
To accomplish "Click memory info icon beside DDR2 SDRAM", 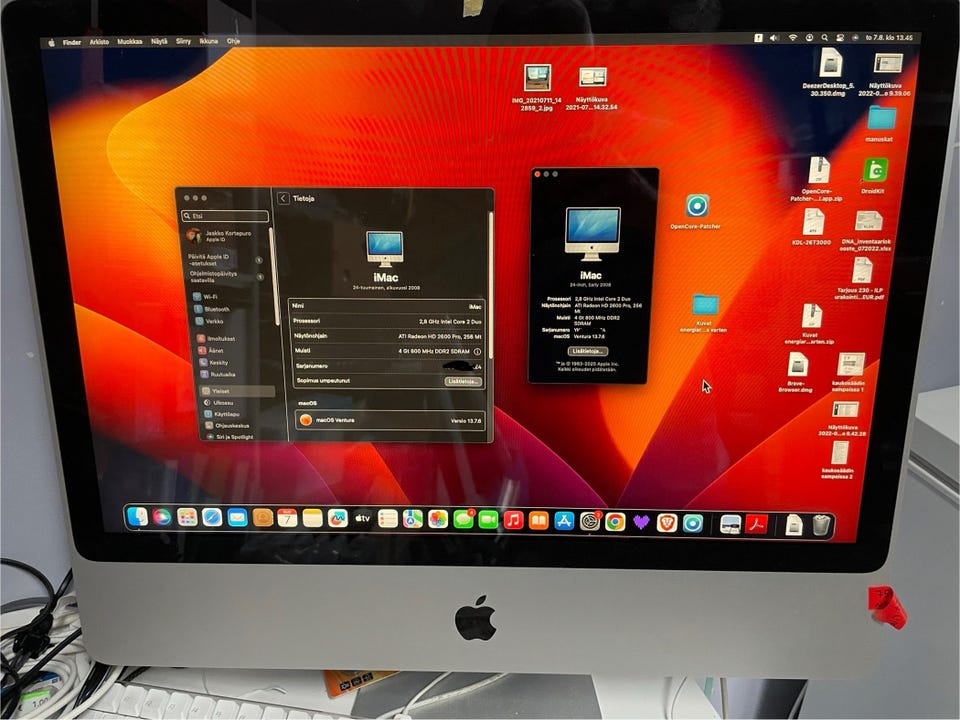I will pyautogui.click(x=477, y=352).
